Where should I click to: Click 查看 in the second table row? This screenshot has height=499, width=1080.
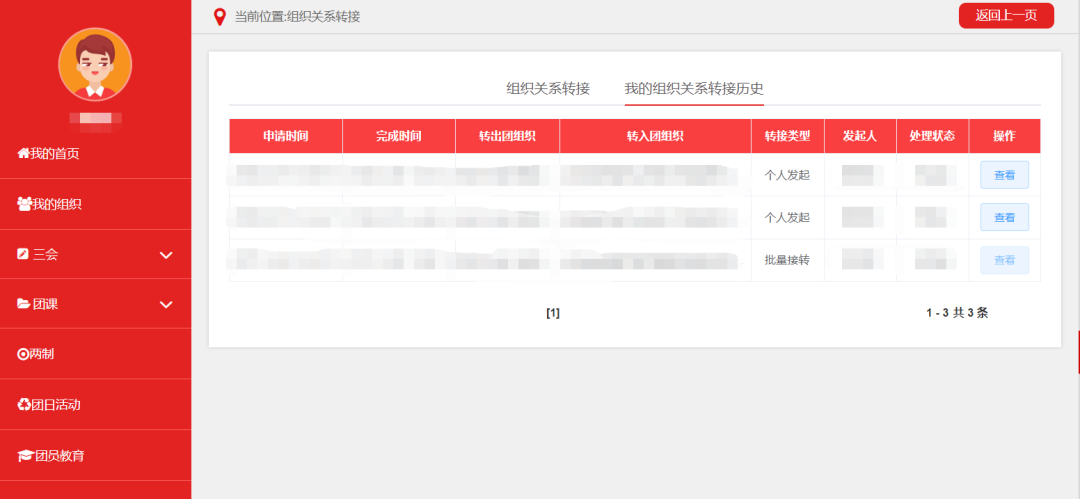[1004, 217]
